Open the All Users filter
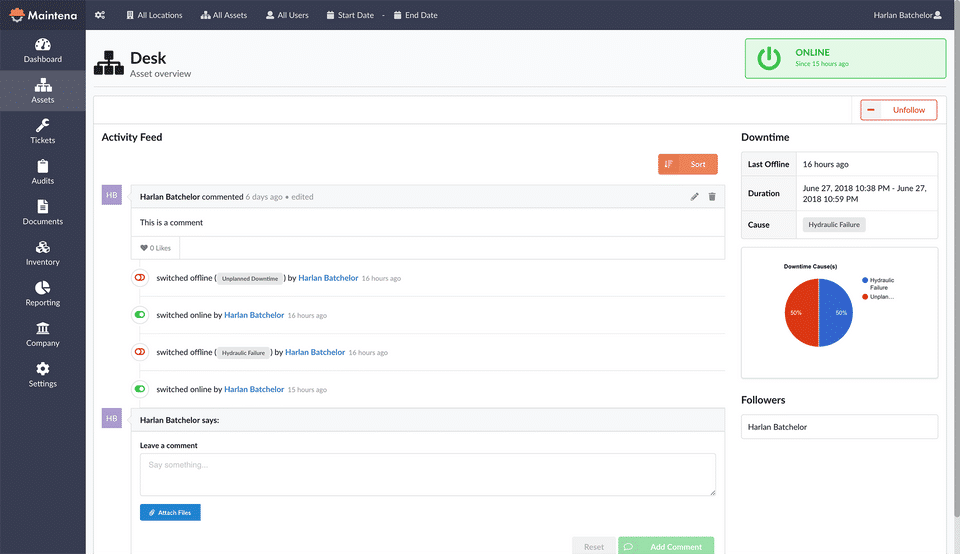 tap(287, 15)
